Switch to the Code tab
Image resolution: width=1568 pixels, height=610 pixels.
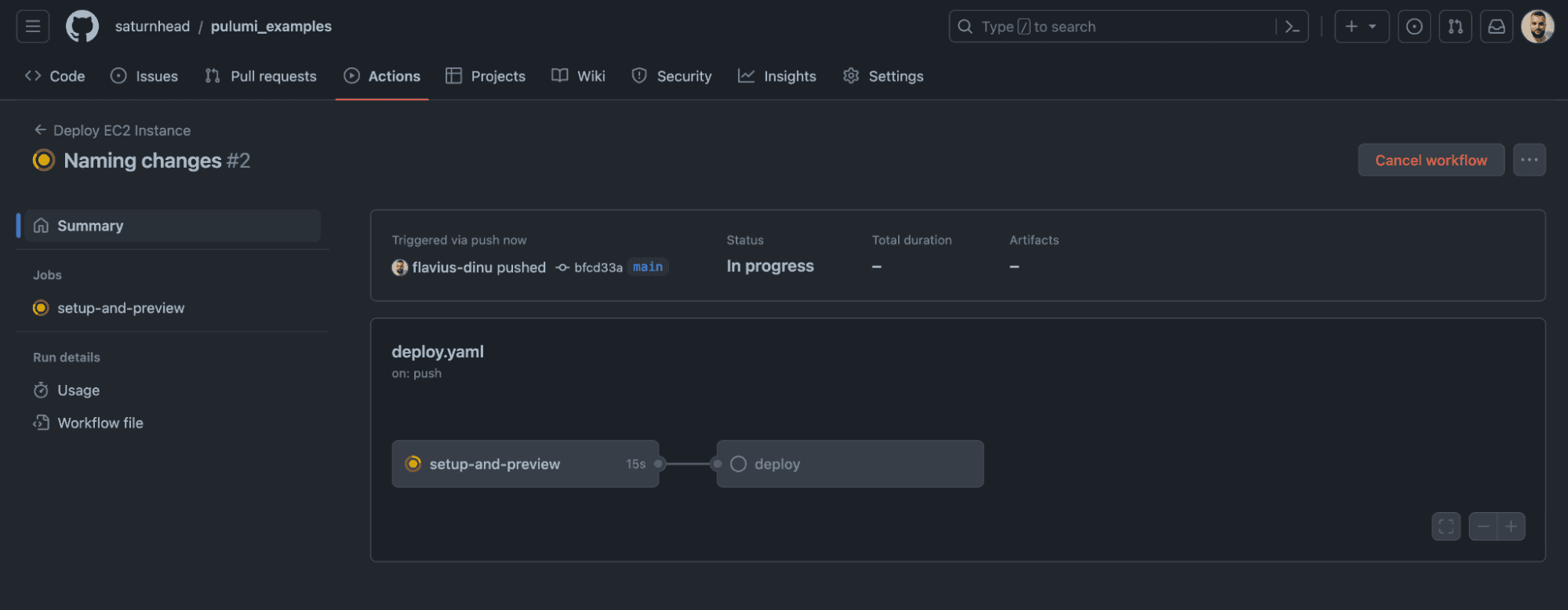point(55,76)
